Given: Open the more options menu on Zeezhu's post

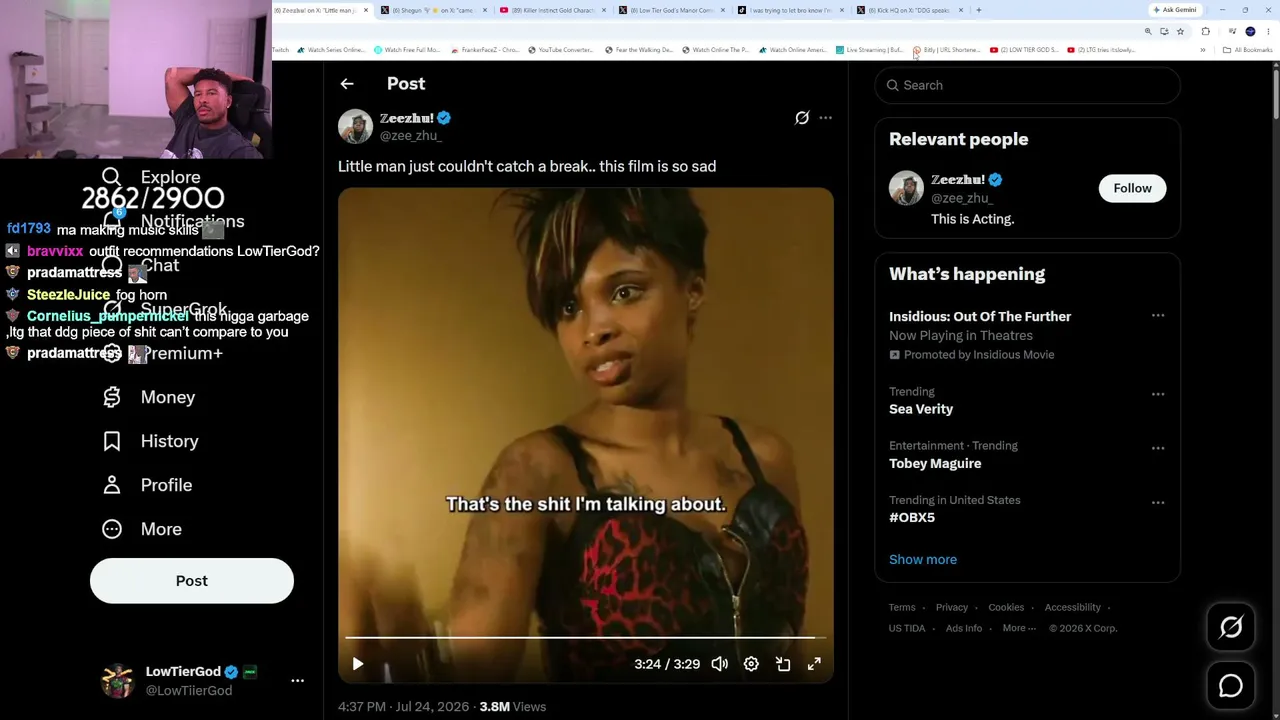Looking at the screenshot, I should (x=825, y=118).
